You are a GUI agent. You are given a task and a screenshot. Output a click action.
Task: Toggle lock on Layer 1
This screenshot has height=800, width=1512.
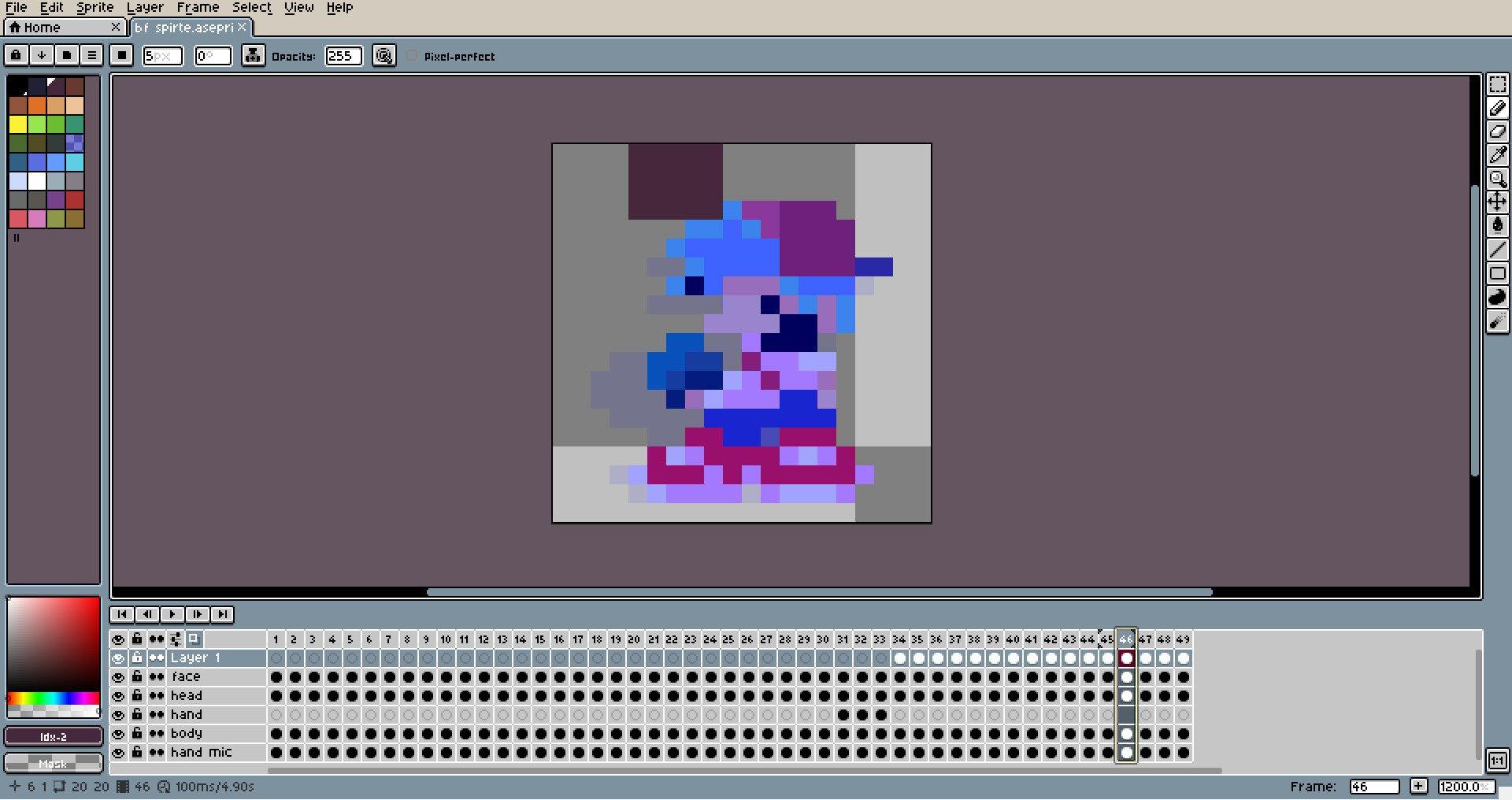coord(137,658)
